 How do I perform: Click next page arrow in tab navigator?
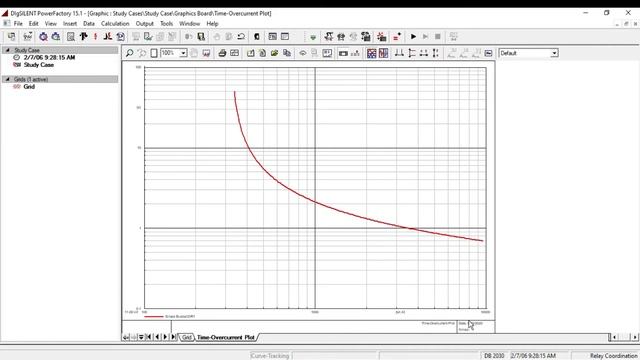[x=165, y=337]
